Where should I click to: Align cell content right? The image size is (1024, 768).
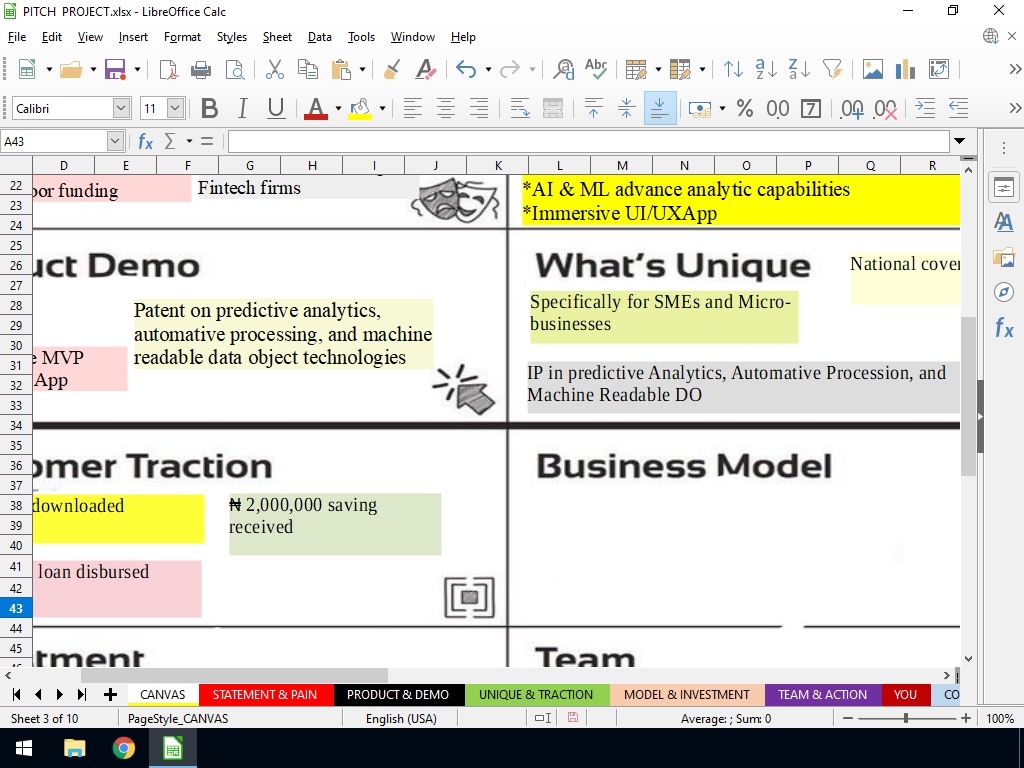[x=479, y=108]
